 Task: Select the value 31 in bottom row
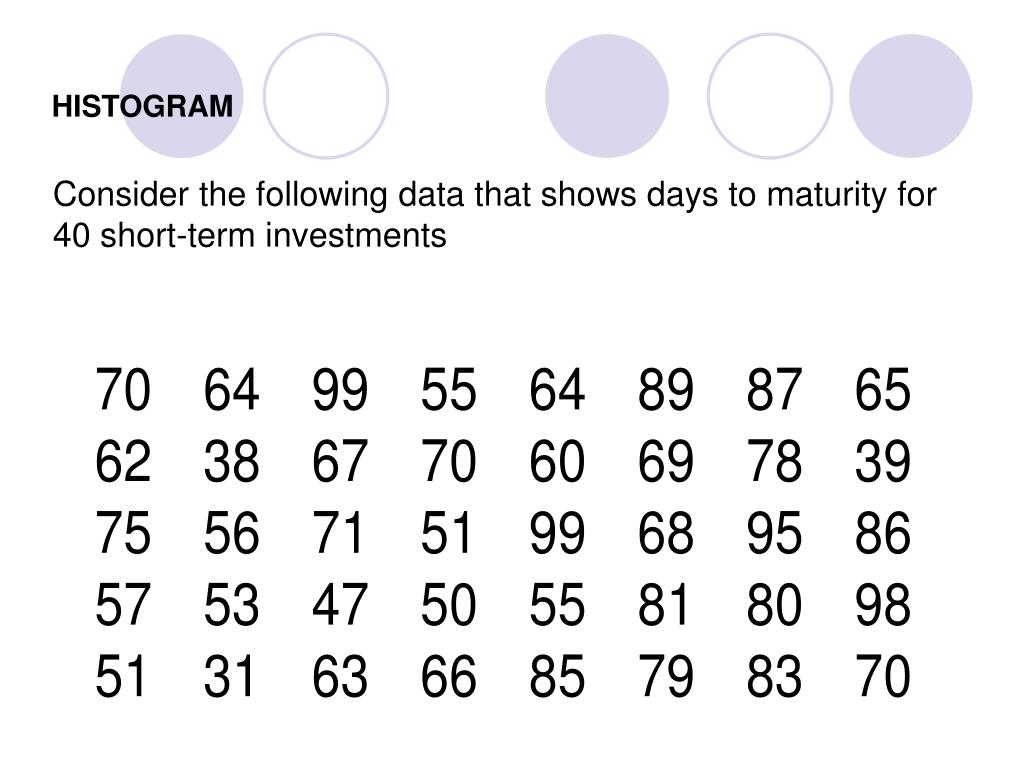pyautogui.click(x=229, y=676)
